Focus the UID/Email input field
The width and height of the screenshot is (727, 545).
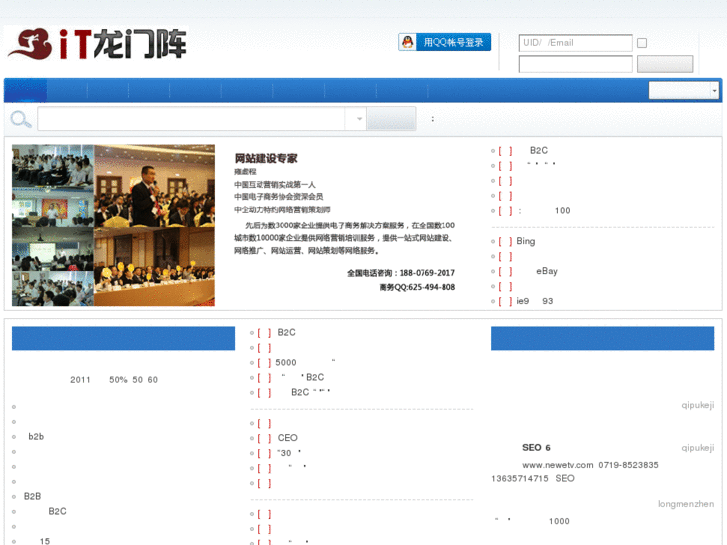click(x=575, y=43)
